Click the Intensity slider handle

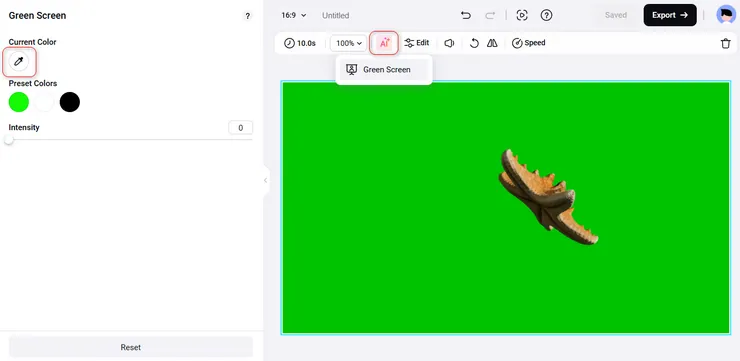[x=9, y=140]
